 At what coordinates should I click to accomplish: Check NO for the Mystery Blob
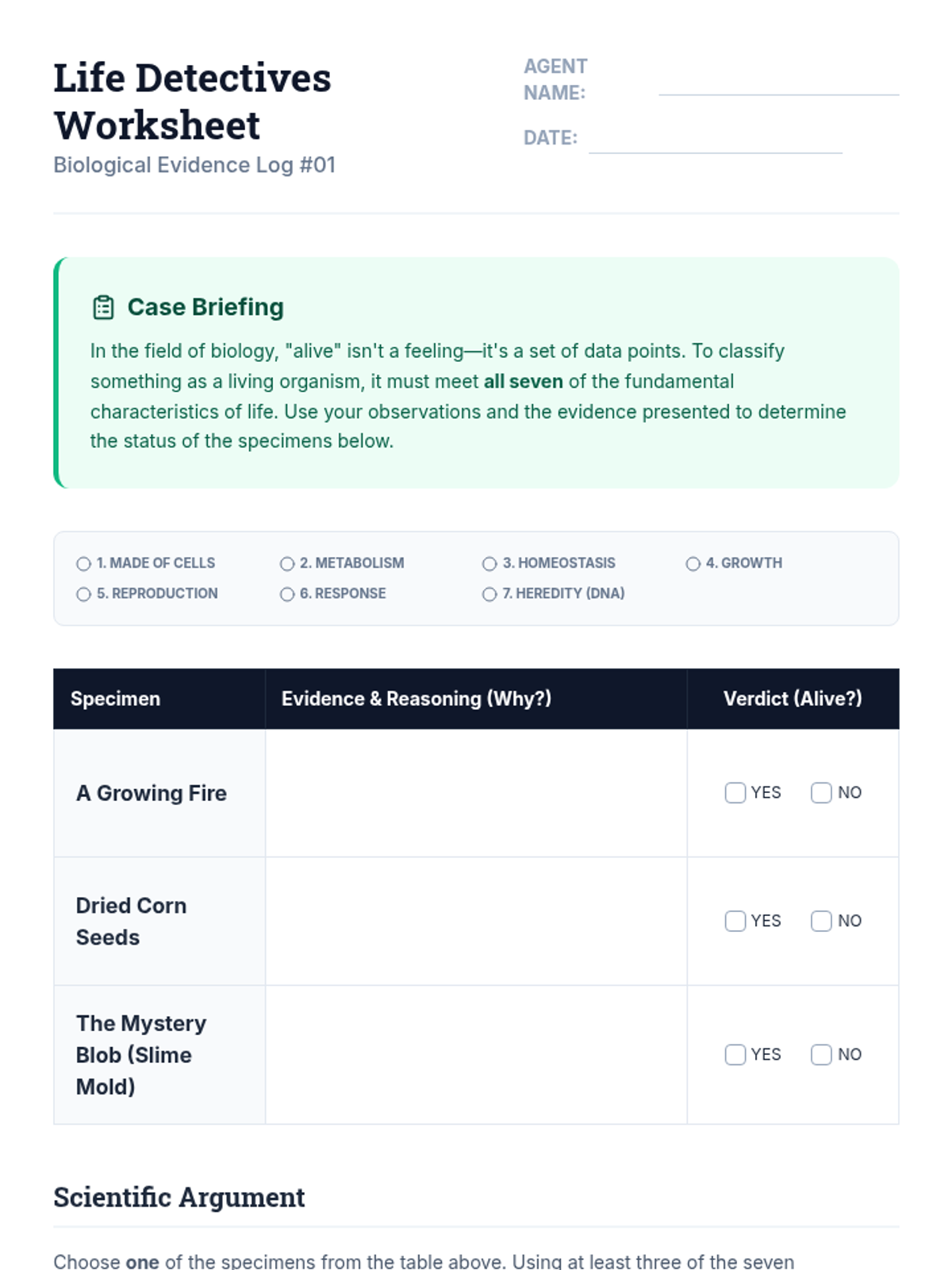click(821, 1054)
